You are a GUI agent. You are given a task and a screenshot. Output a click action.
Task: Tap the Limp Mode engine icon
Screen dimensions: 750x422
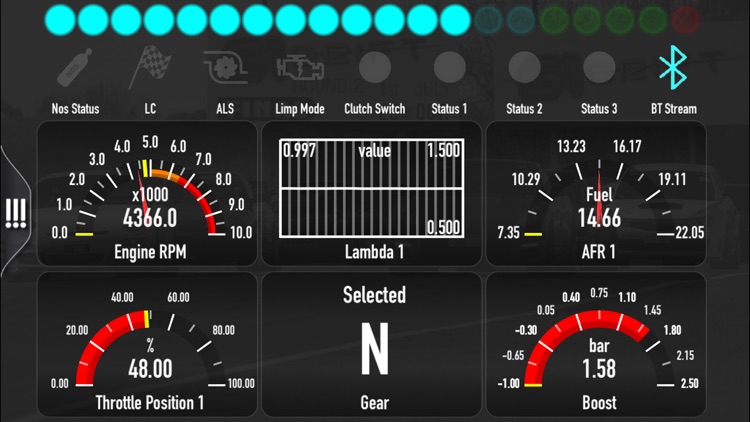pos(300,67)
